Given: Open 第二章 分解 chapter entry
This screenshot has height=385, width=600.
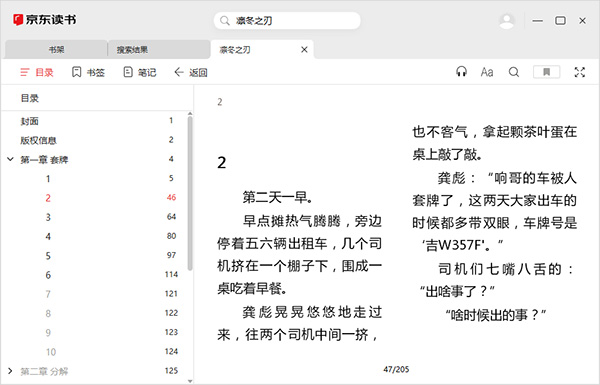Looking at the screenshot, I should pos(97,371).
